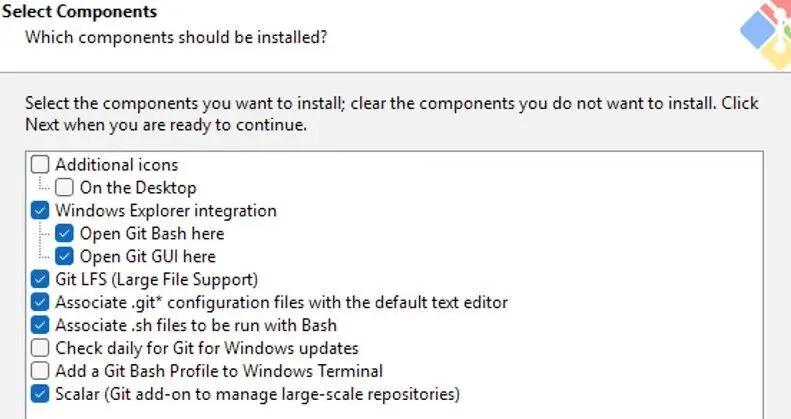The height and width of the screenshot is (419, 791).
Task: Click the "Git LFS (Large File Support)" label text
Action: [156, 279]
